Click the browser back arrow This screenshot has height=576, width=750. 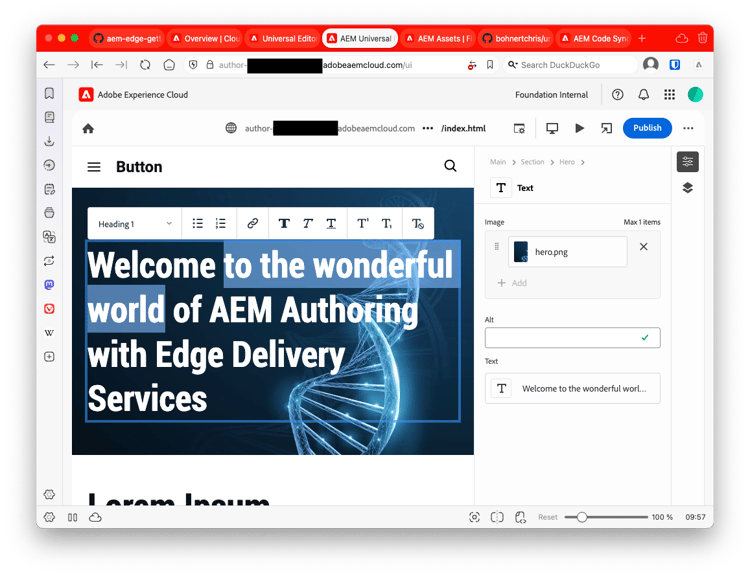(x=49, y=65)
